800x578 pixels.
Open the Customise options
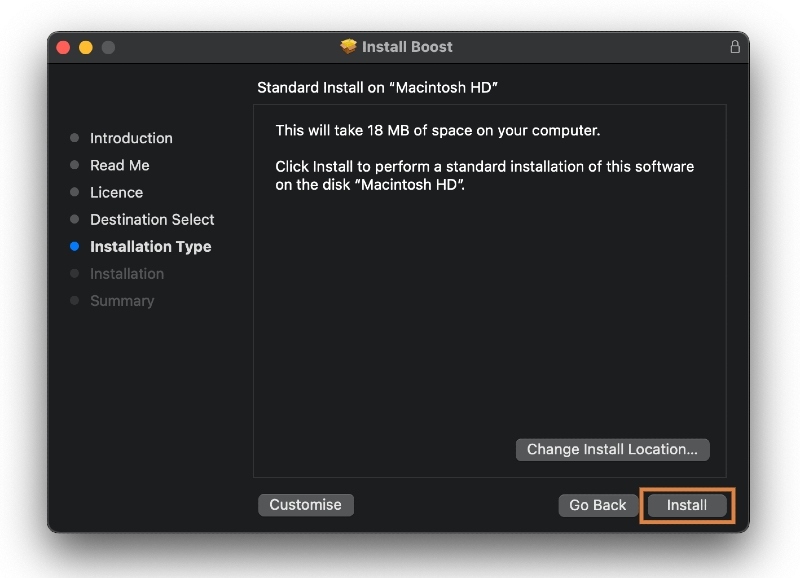tap(305, 505)
